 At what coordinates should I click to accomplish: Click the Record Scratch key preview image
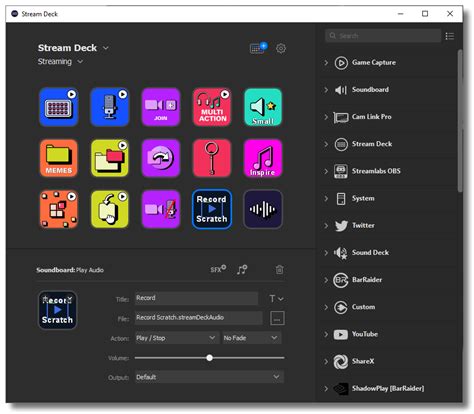click(57, 310)
